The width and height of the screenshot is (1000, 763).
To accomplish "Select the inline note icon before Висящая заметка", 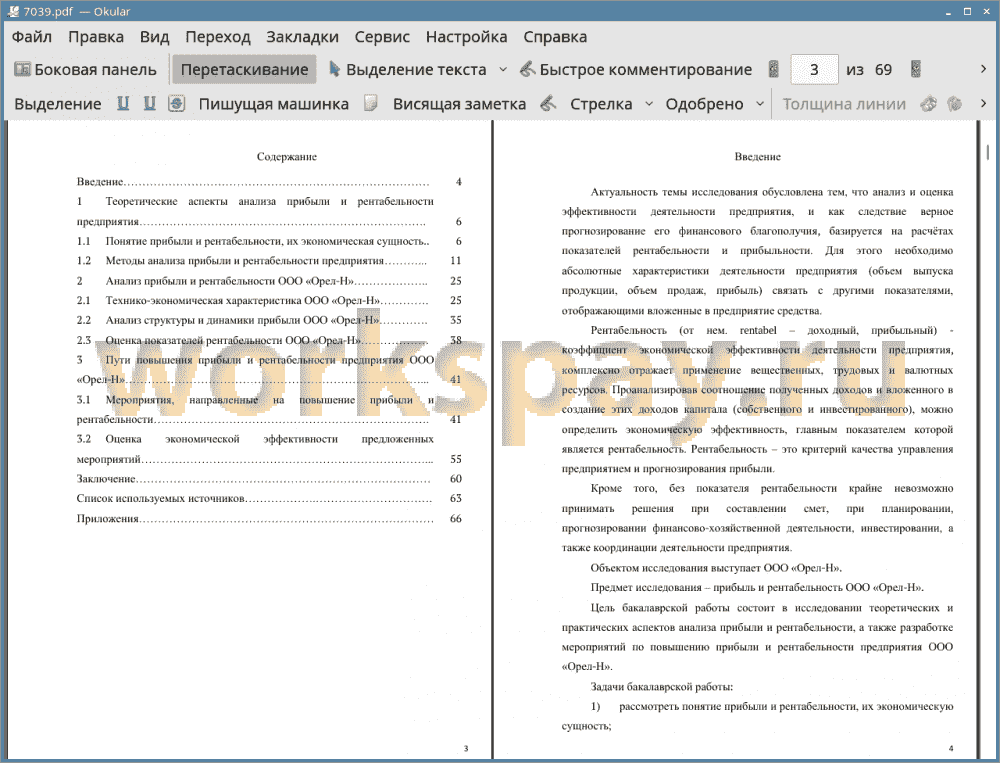I will (x=371, y=103).
